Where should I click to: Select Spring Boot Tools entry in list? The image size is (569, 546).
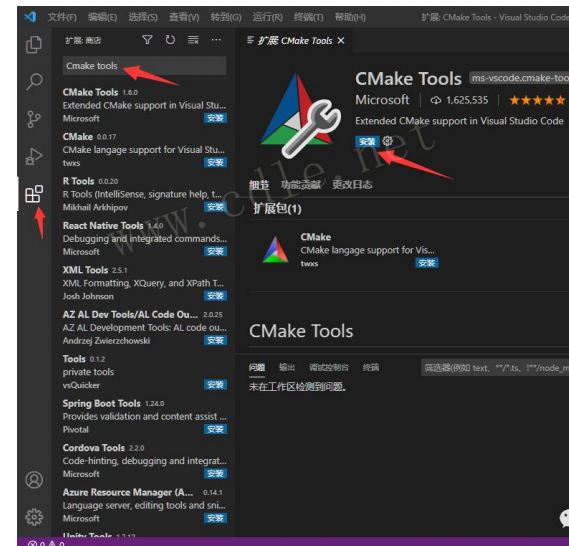[x=144, y=416]
